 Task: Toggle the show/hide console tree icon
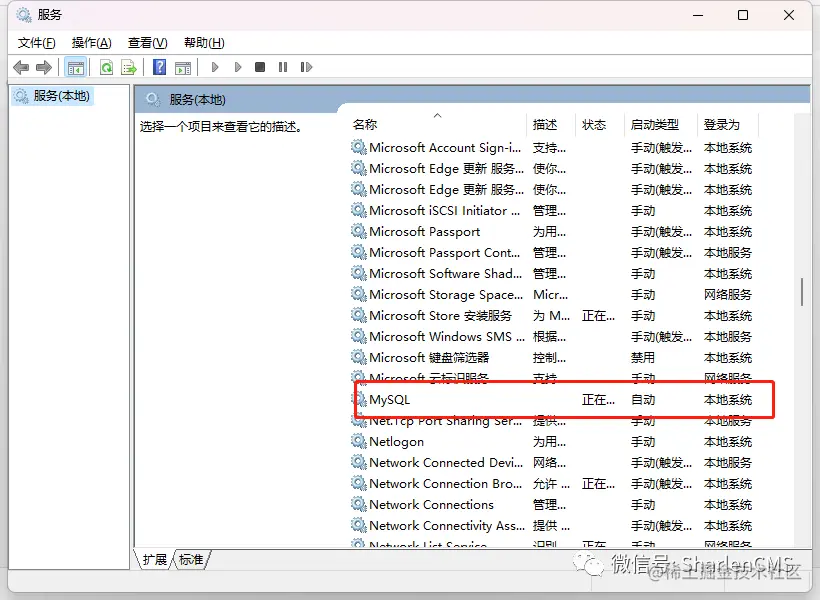point(75,67)
